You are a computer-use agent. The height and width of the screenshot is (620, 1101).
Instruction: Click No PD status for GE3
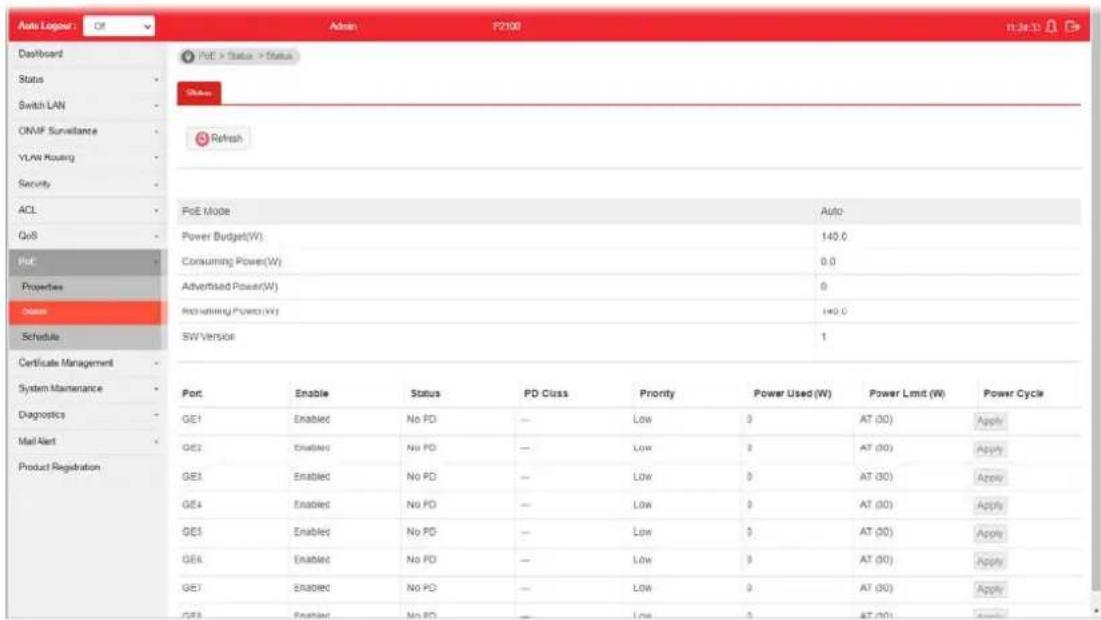[421, 477]
